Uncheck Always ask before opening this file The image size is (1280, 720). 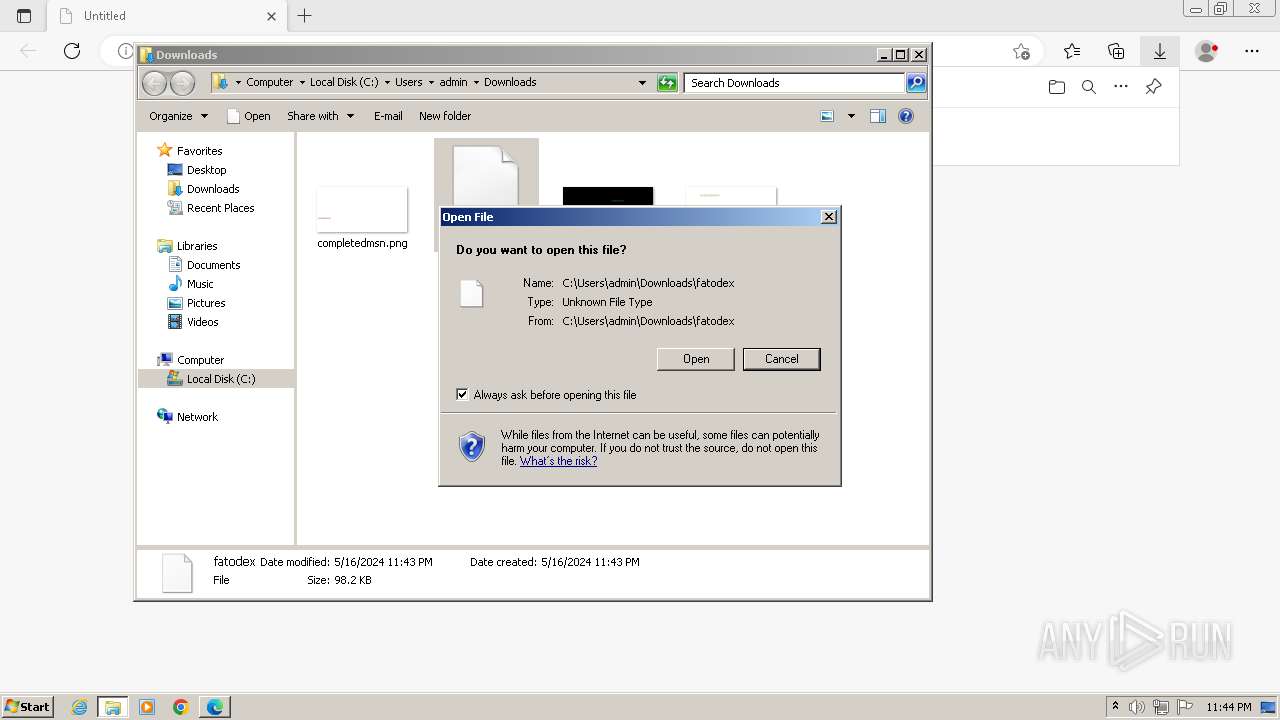point(462,394)
